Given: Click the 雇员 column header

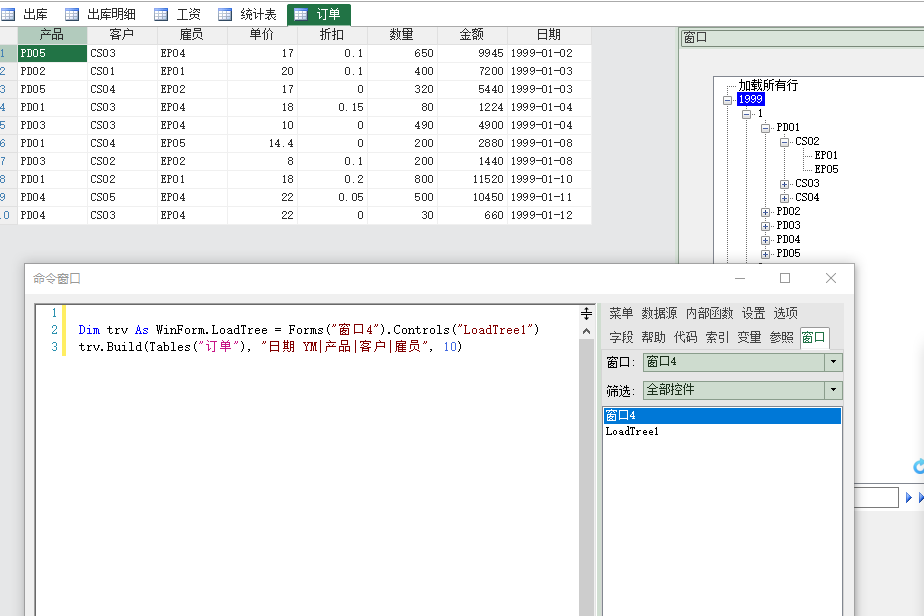Looking at the screenshot, I should tap(192, 35).
